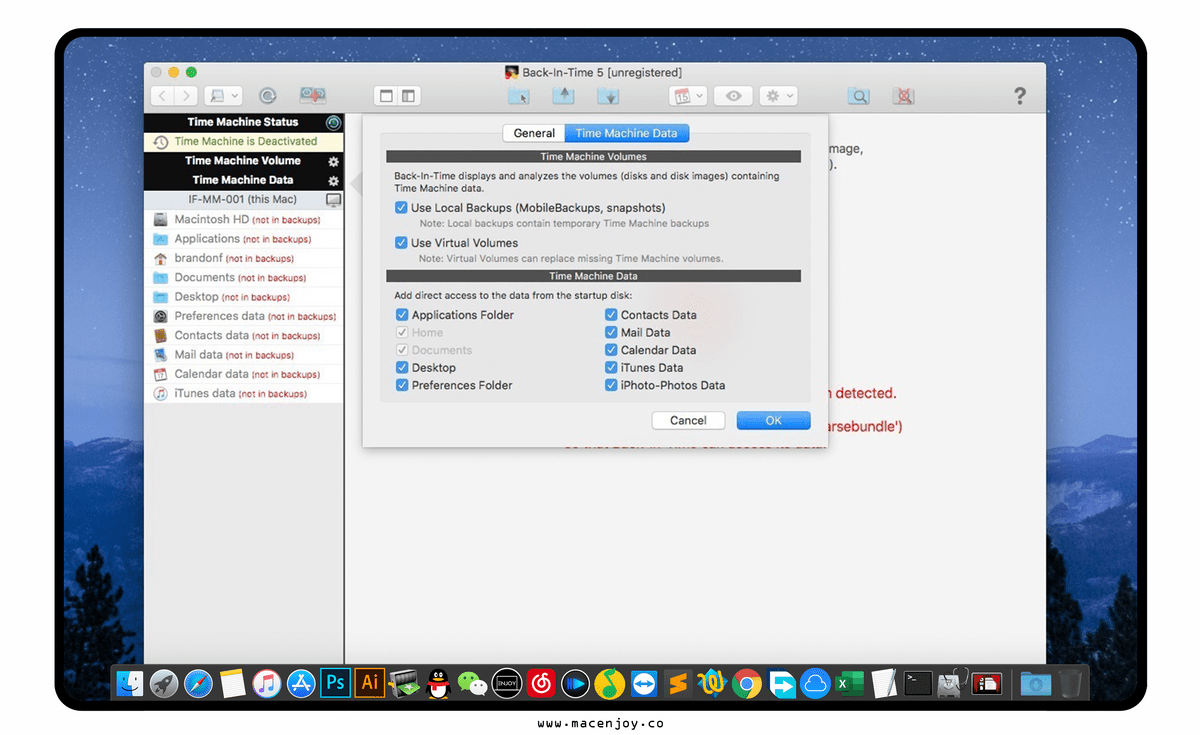This screenshot has width=1200, height=735.
Task: Open Terminal from the dock
Action: [918, 683]
